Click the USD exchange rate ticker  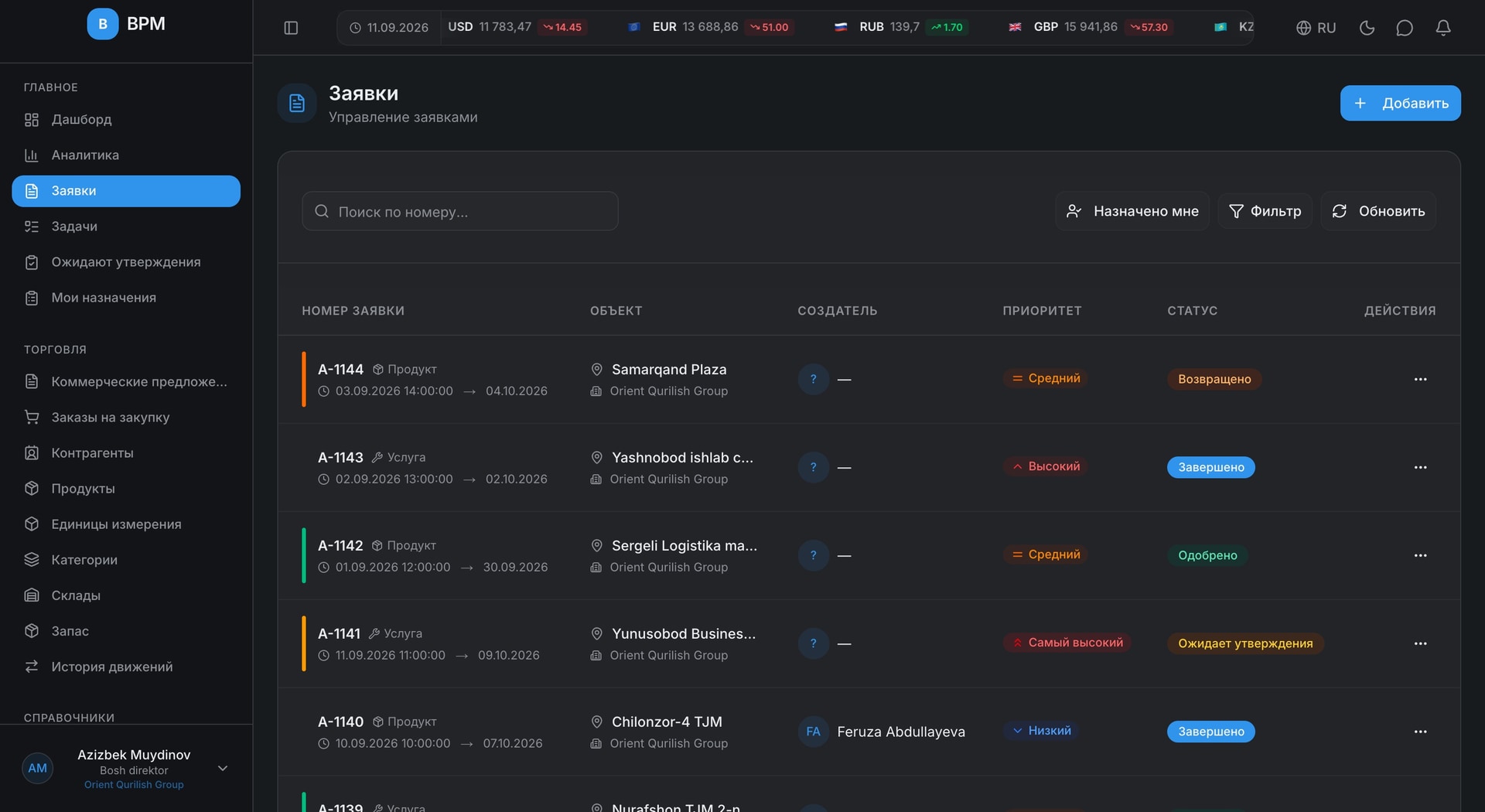point(517,27)
